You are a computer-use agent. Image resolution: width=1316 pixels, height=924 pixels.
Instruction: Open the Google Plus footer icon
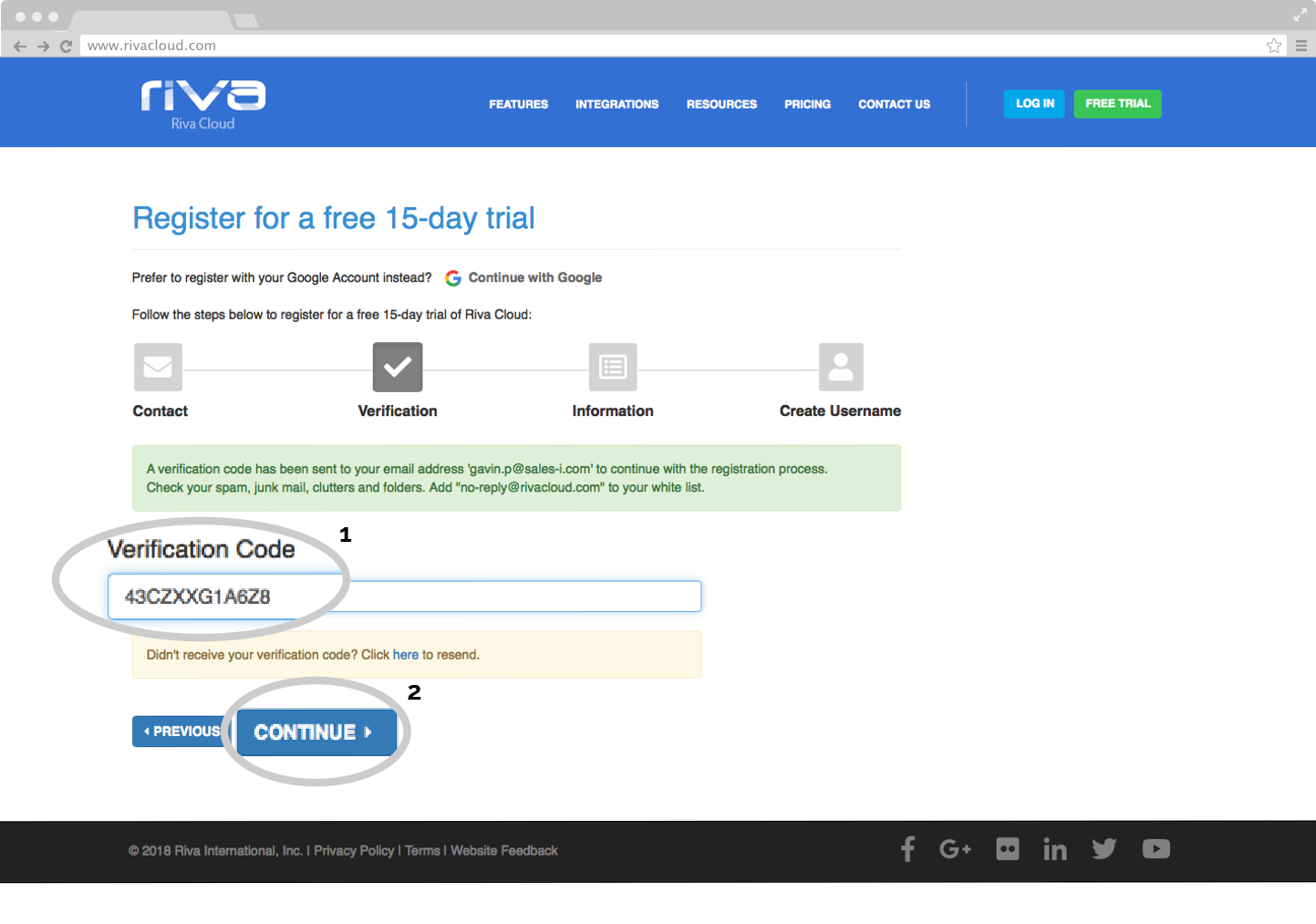tap(955, 849)
